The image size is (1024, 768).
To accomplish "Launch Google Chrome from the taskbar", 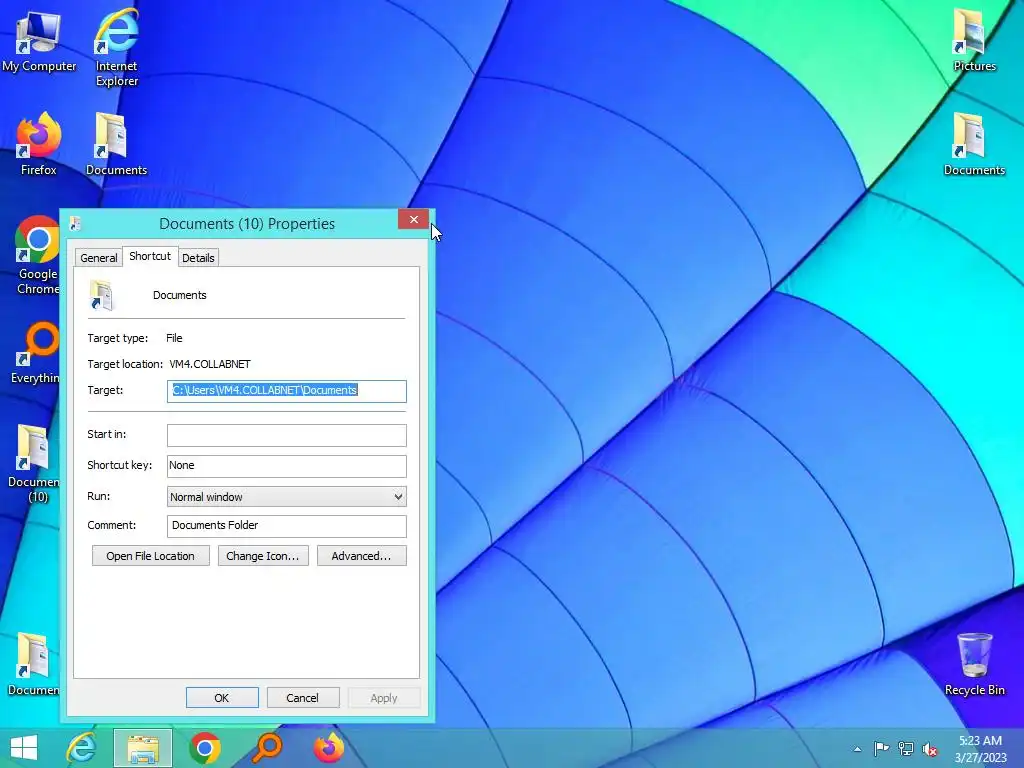I will click(204, 748).
